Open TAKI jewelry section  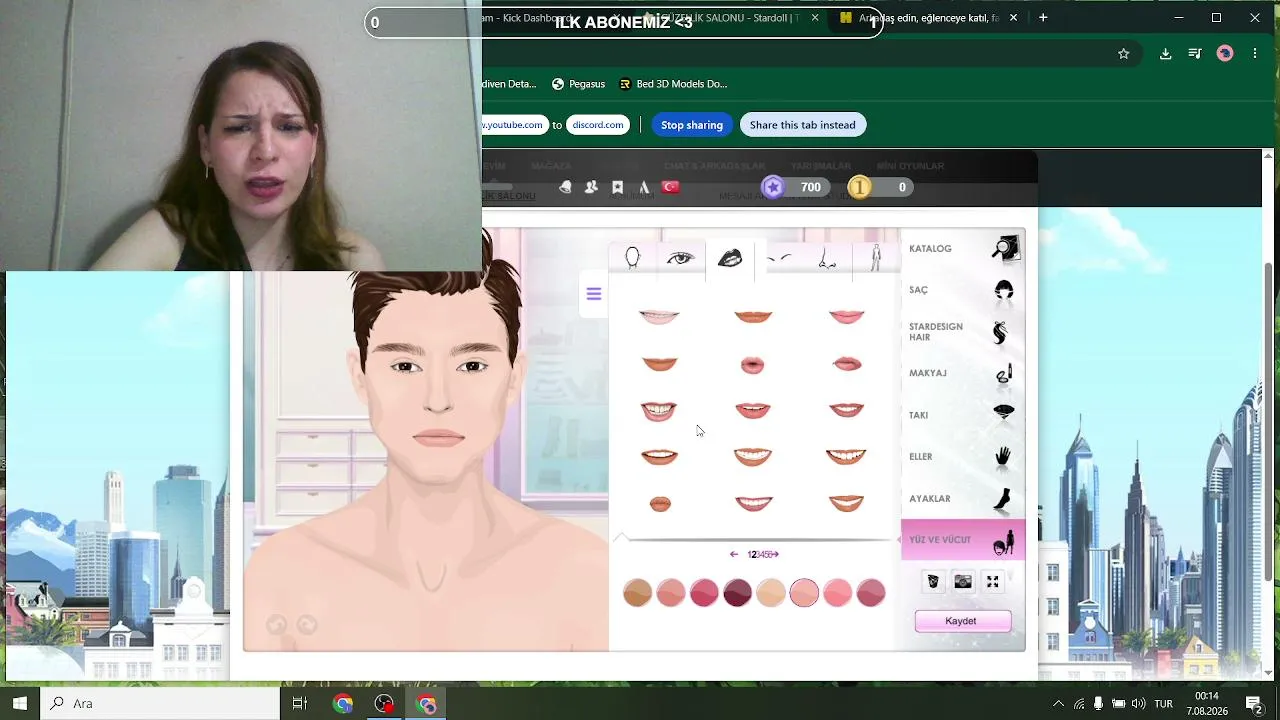[x=962, y=415]
